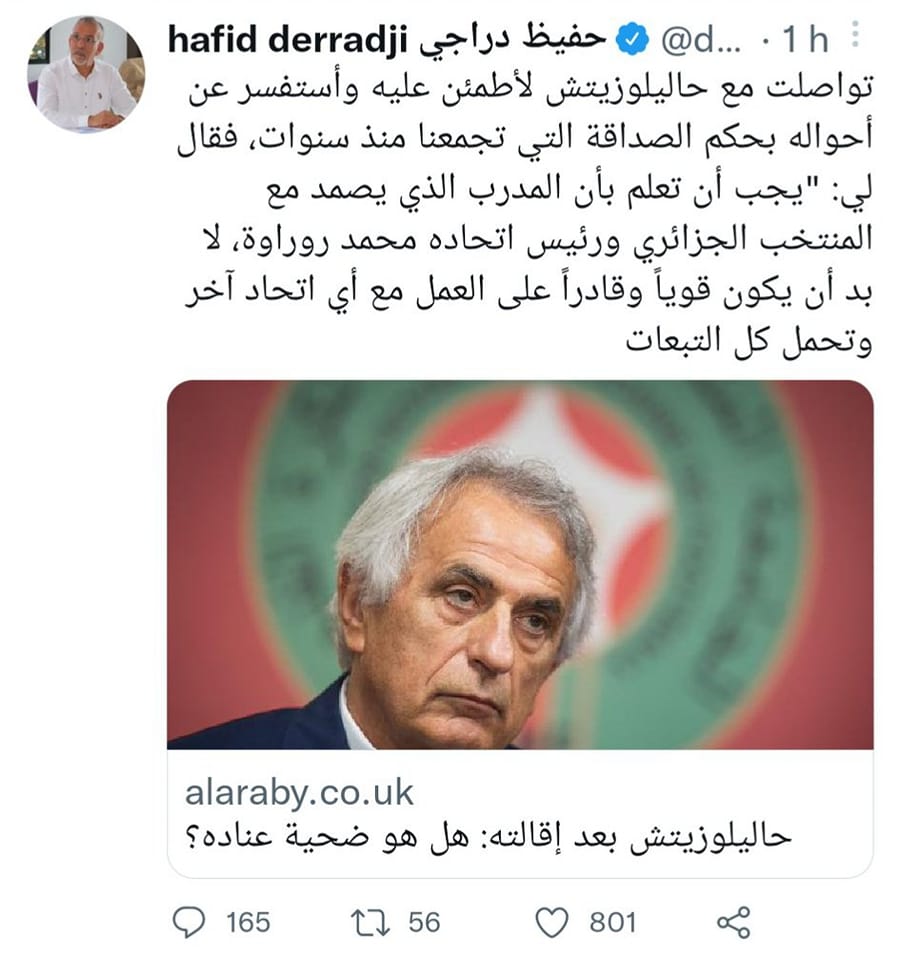Click the truncated @d... handle
The height and width of the screenshot is (960, 900).
pos(702,40)
